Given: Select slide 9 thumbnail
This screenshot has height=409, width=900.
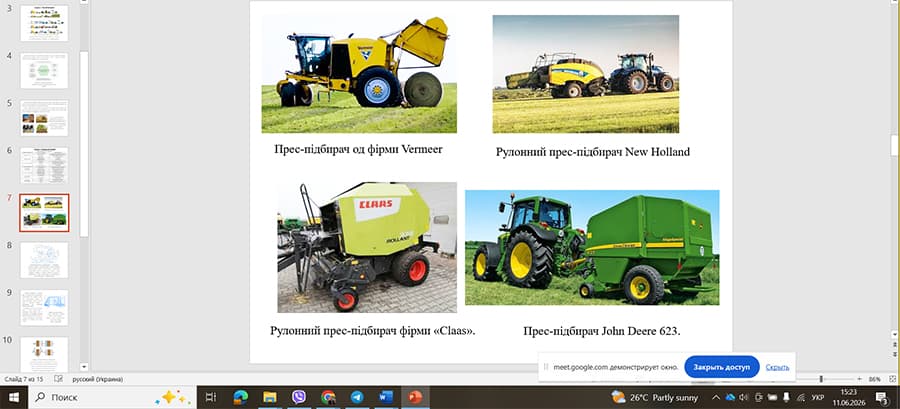Looking at the screenshot, I should coord(44,307).
